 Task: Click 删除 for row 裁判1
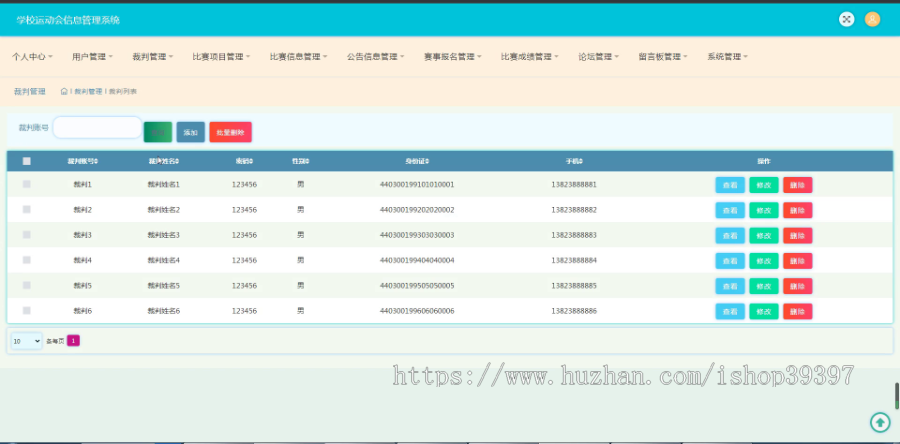pos(798,185)
